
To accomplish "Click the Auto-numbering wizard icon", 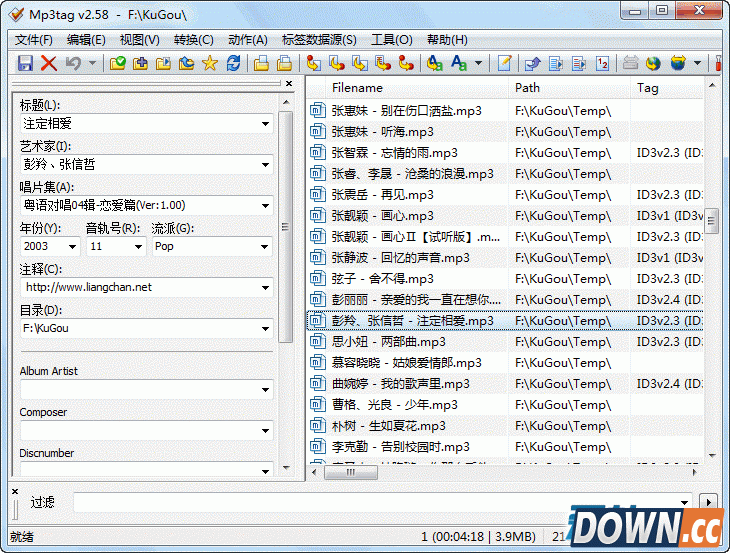I will [602, 63].
